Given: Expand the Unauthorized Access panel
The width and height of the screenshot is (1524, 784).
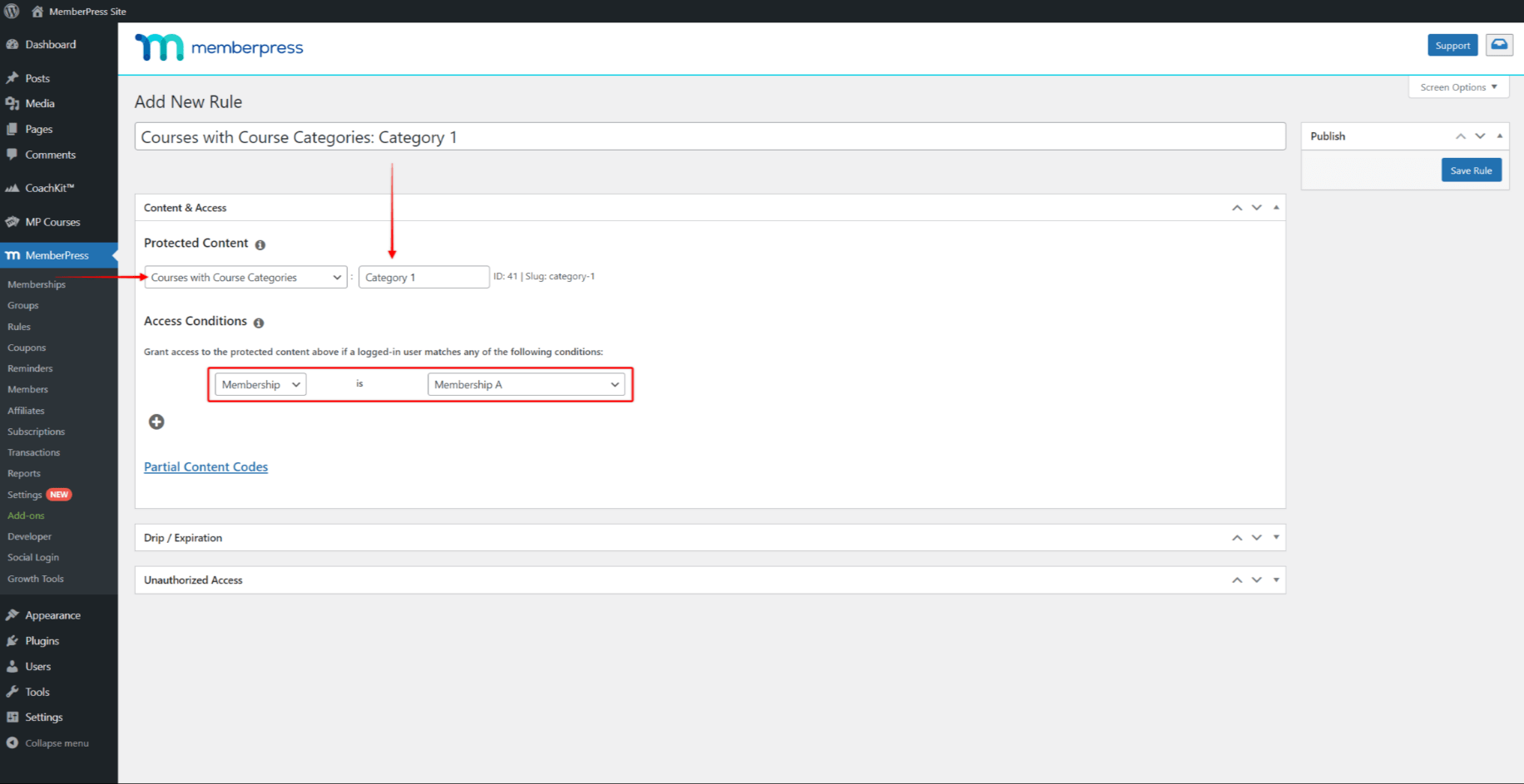Looking at the screenshot, I should 1276,579.
